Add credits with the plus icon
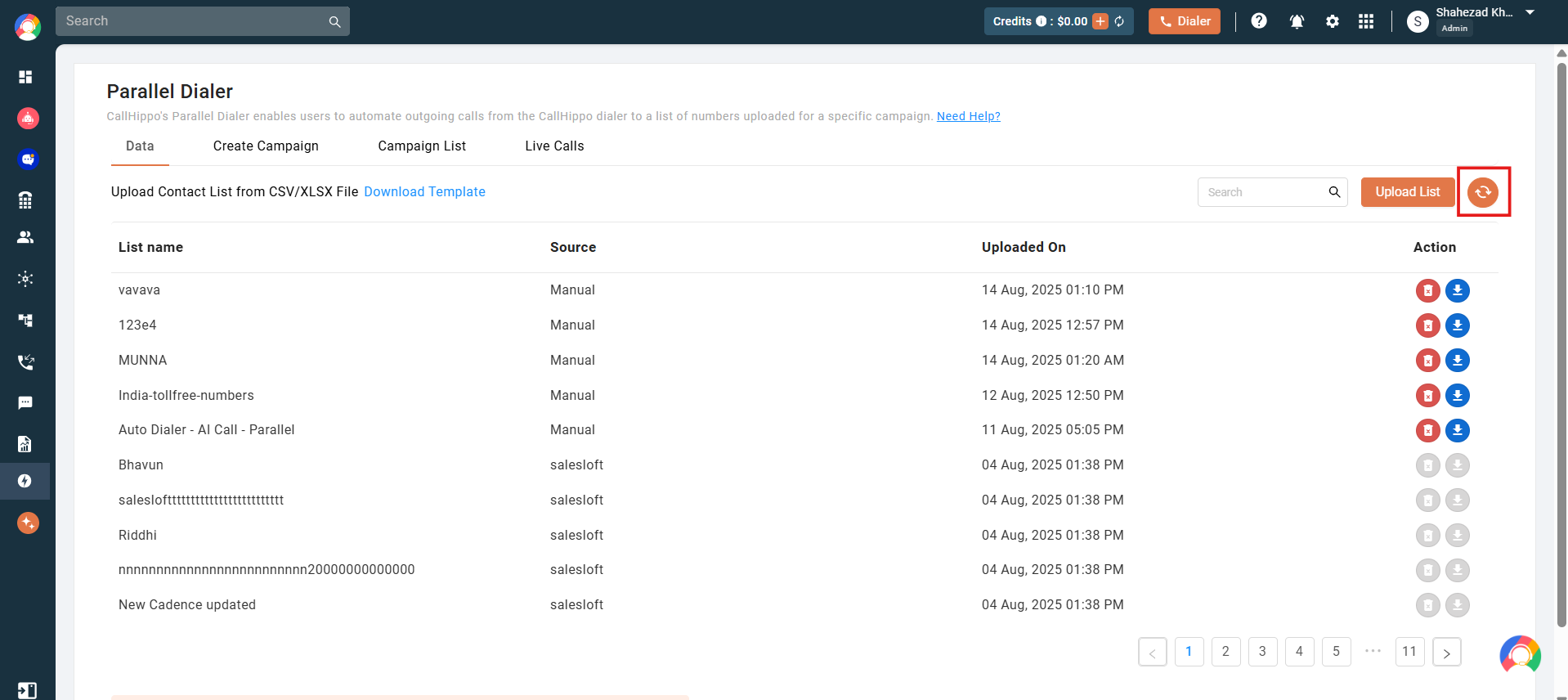Viewport: 1568px width, 700px height. [x=1100, y=21]
